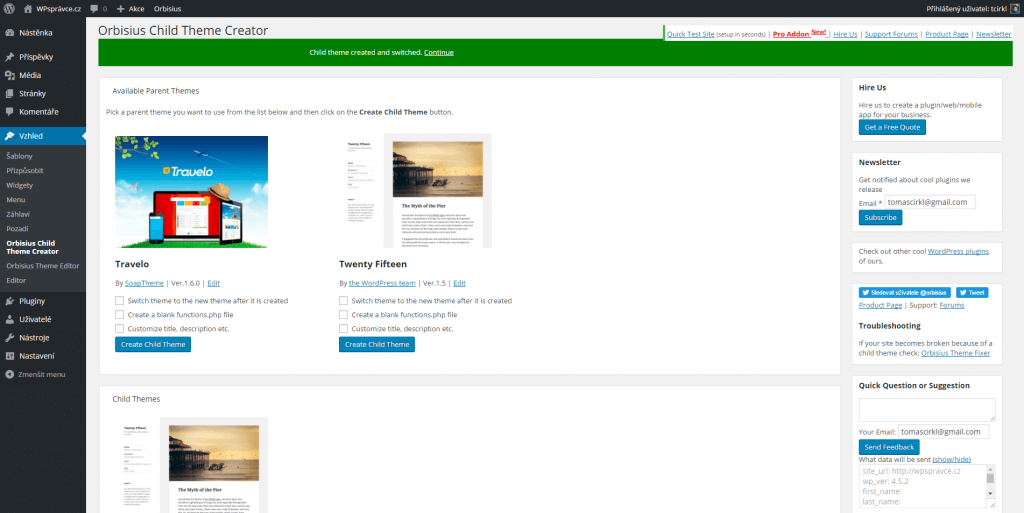Viewport: 1024px width, 513px height.
Task: Click the Vzhled paintbrush icon
Action: tap(9, 136)
